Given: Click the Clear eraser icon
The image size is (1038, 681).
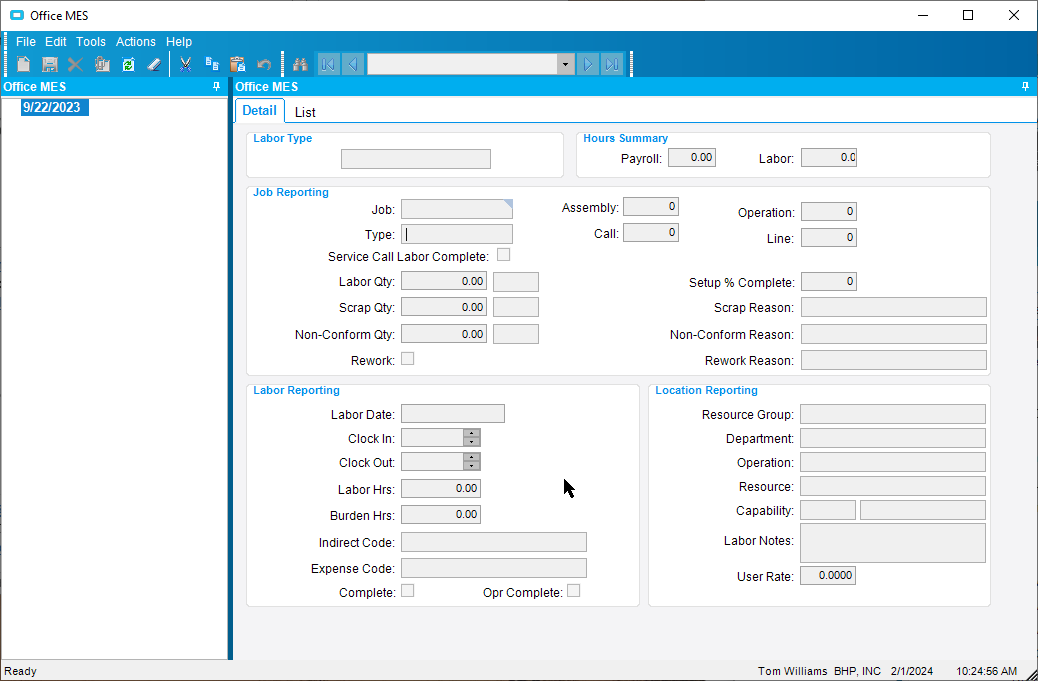Looking at the screenshot, I should click(154, 64).
